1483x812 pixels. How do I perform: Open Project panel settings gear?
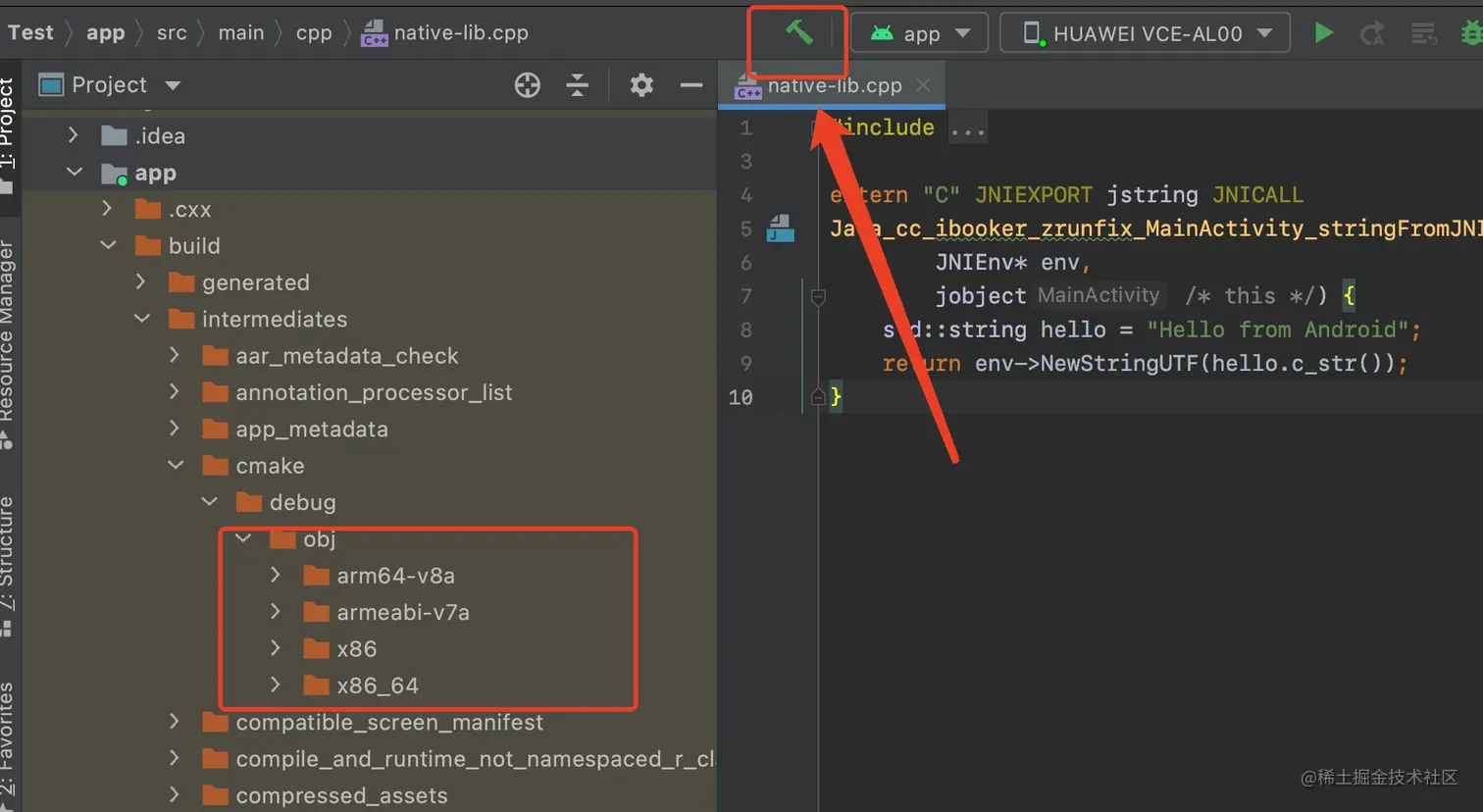(x=641, y=85)
